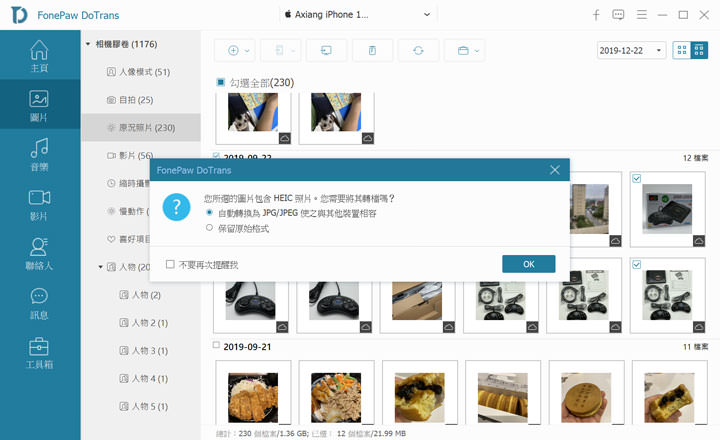Select 人物 2 (1) album
Screen dimensions: 720x440
tap(144, 323)
